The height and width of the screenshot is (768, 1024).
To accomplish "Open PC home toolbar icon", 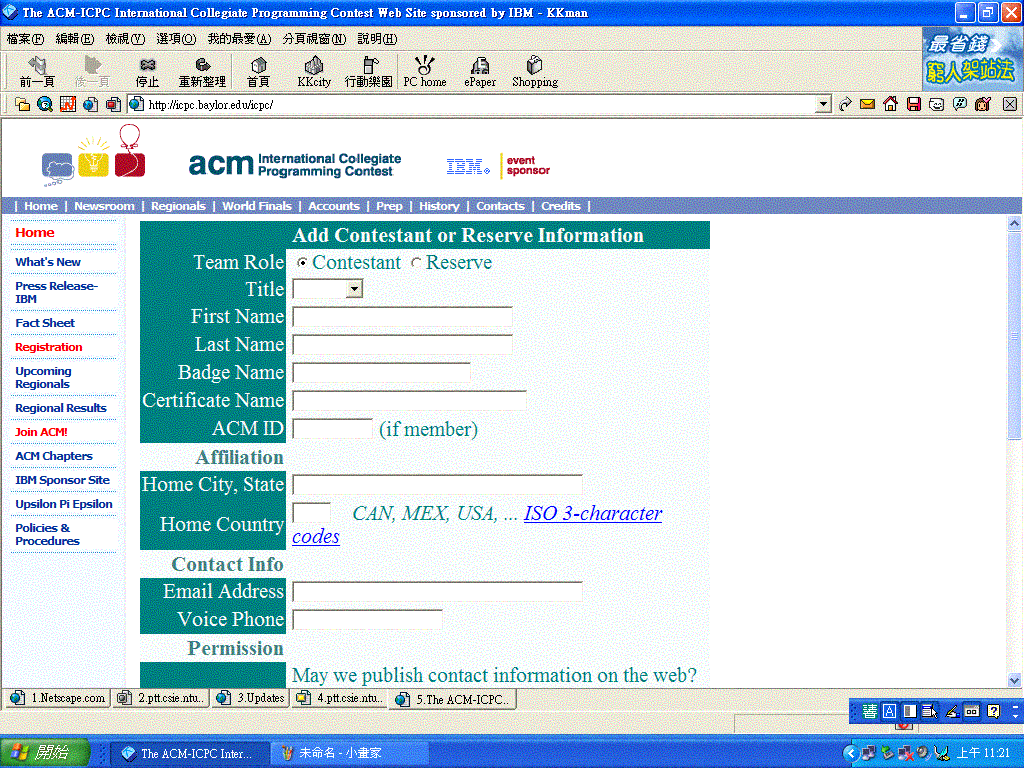I will tap(425, 71).
